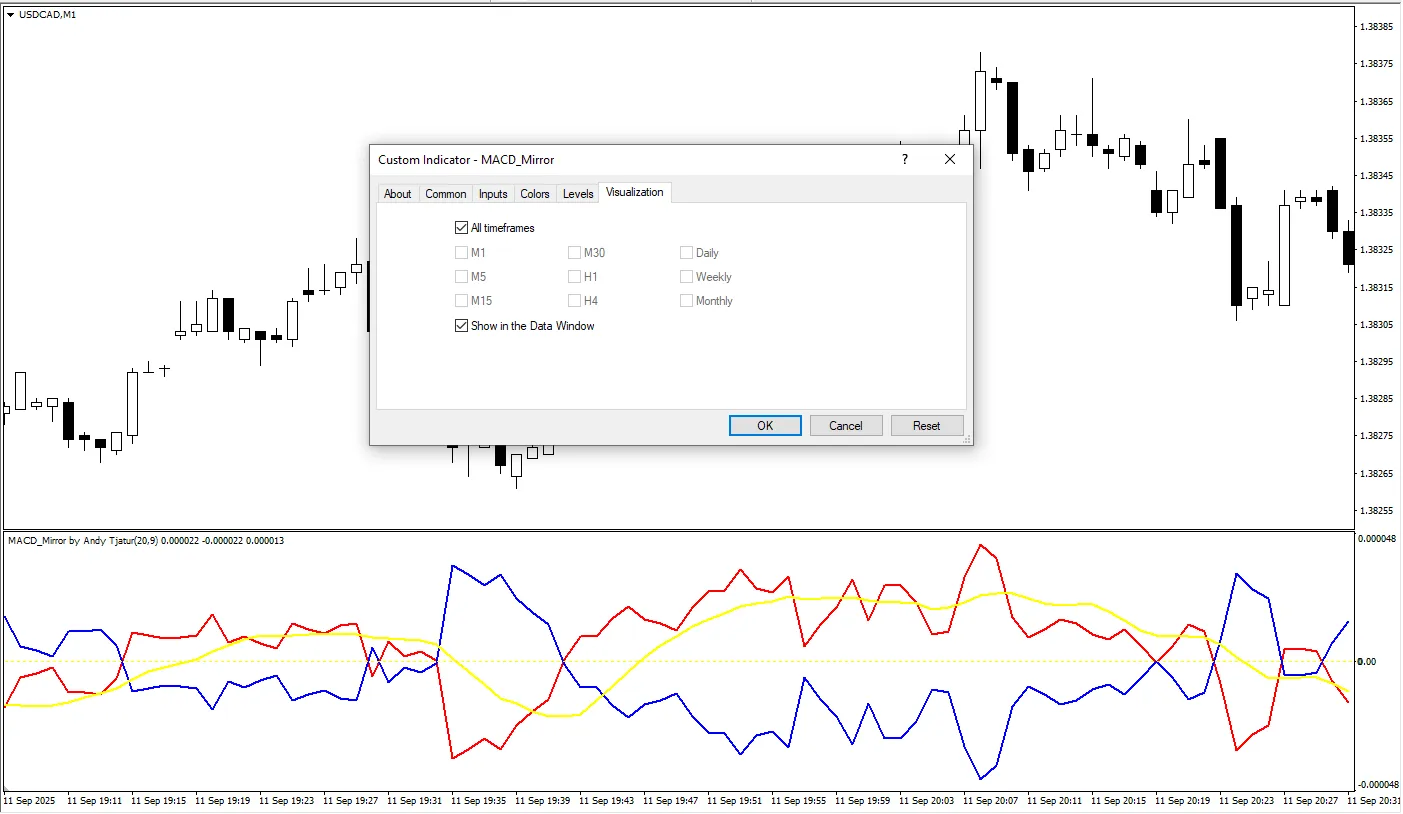This screenshot has height=814, width=1403.
Task: Reset the indicator settings
Action: click(927, 426)
